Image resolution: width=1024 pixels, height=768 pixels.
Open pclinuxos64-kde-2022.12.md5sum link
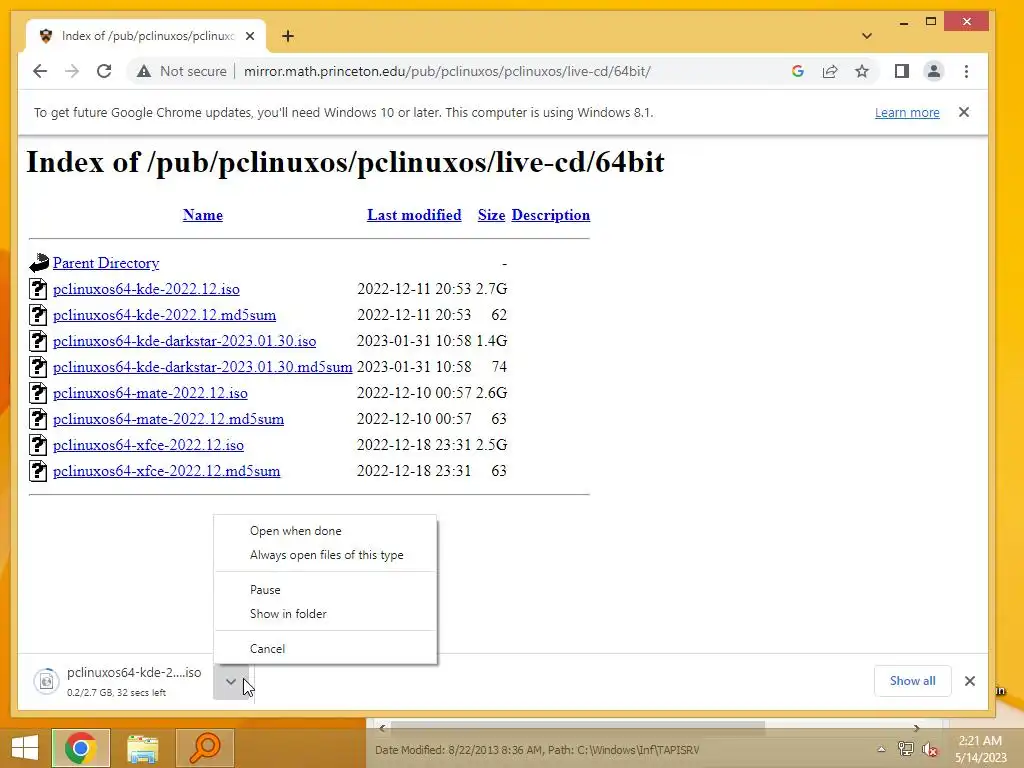point(165,315)
